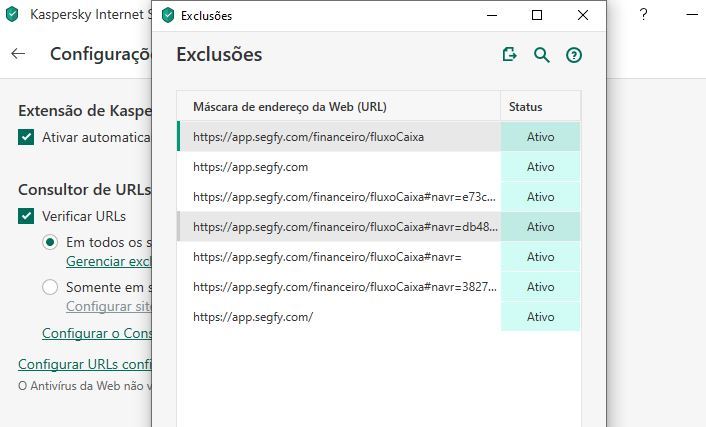Screen dimensions: 706x427
Task: Click the Status column header
Action: (540, 106)
